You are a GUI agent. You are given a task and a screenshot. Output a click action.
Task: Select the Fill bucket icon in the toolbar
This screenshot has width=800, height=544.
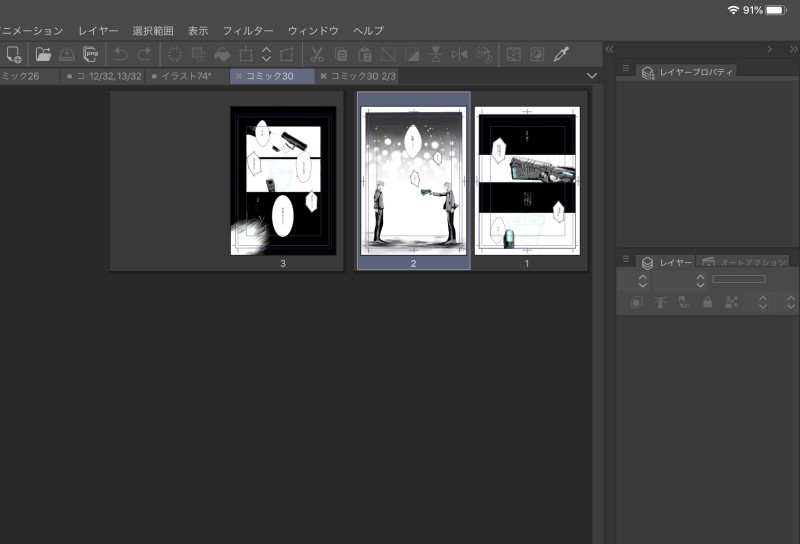point(222,54)
